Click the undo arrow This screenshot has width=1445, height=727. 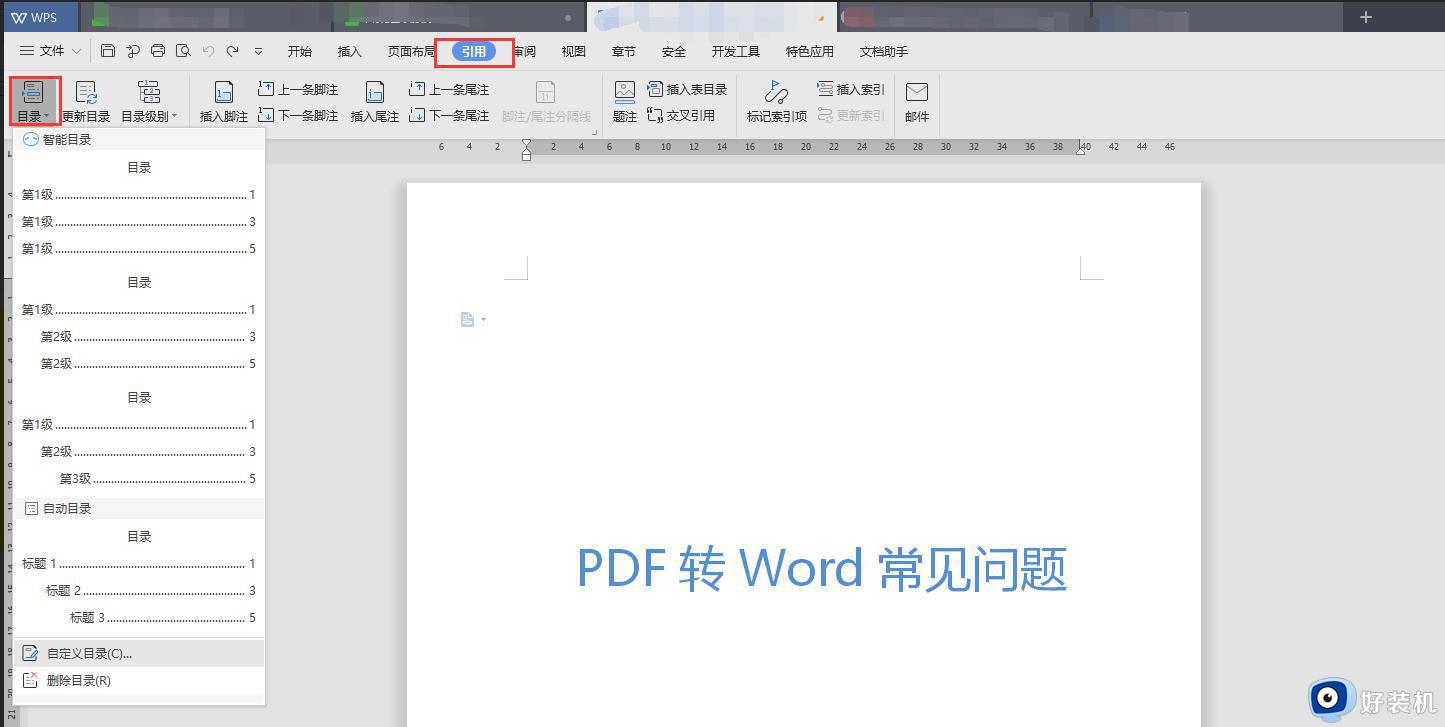[x=208, y=51]
